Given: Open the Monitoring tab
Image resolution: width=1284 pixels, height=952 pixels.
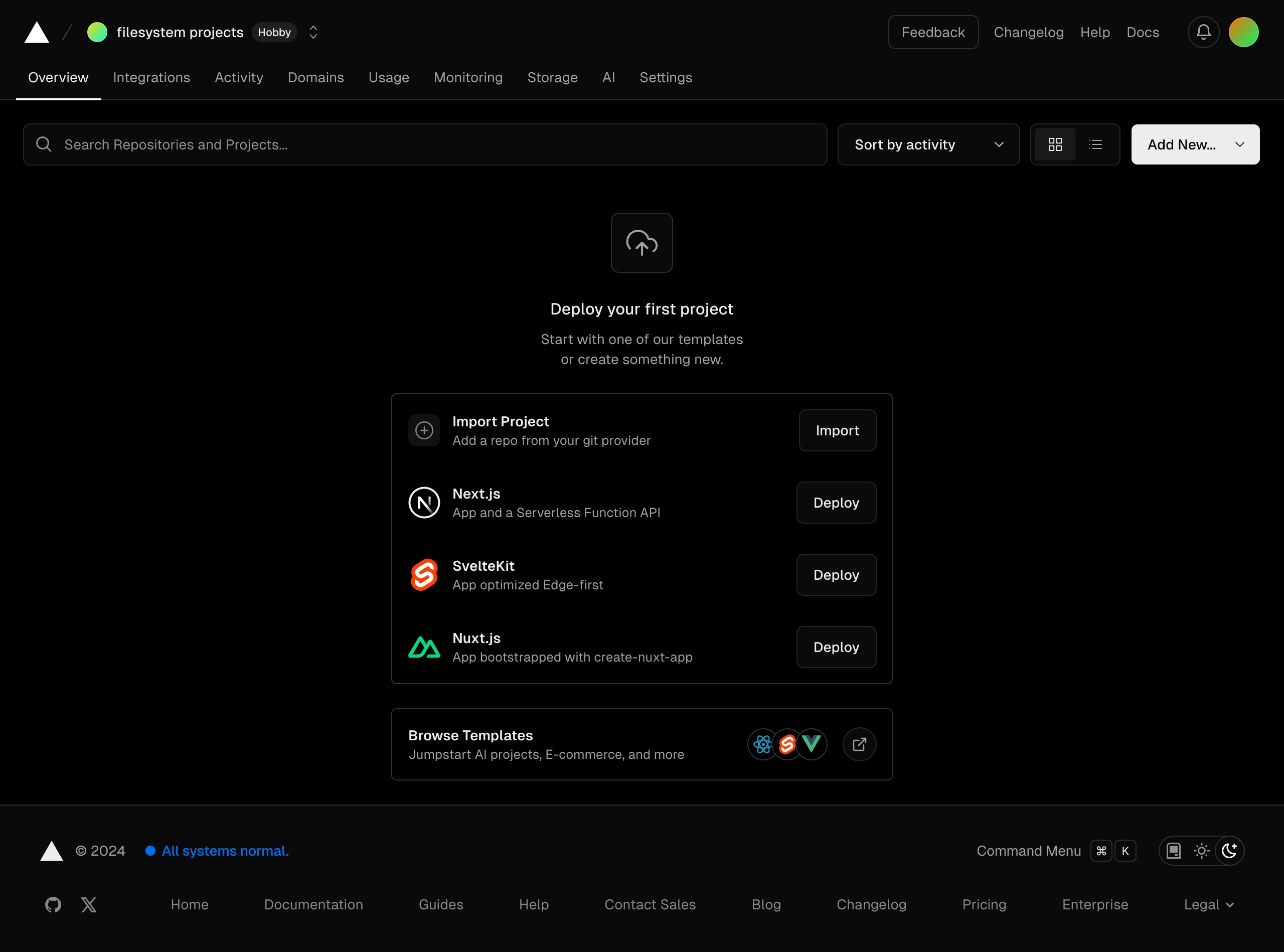Looking at the screenshot, I should point(468,77).
